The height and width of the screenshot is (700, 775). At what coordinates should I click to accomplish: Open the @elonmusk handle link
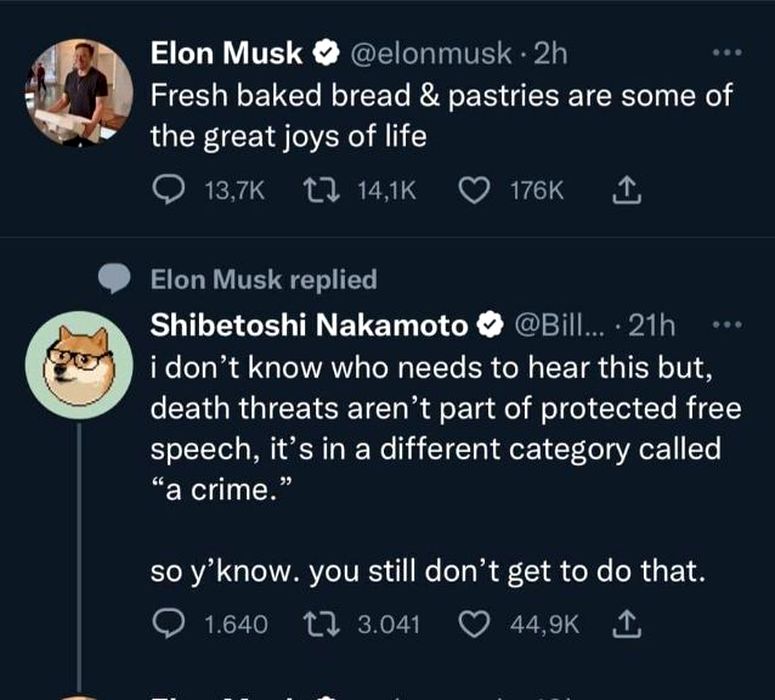432,54
